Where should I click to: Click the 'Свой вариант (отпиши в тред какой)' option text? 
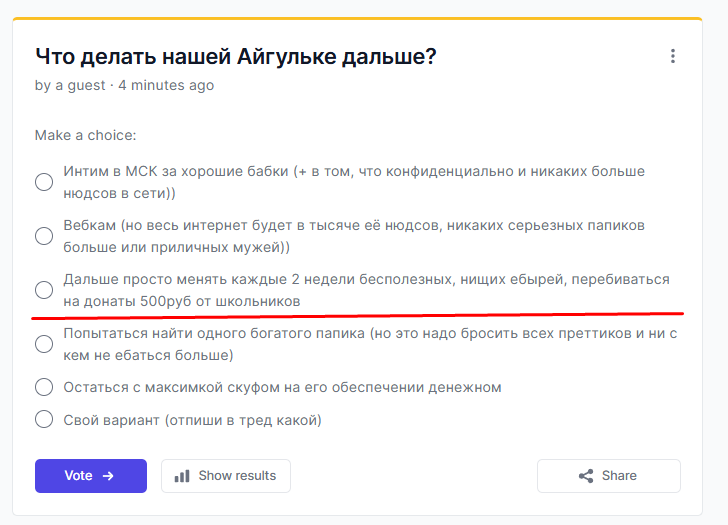193,420
